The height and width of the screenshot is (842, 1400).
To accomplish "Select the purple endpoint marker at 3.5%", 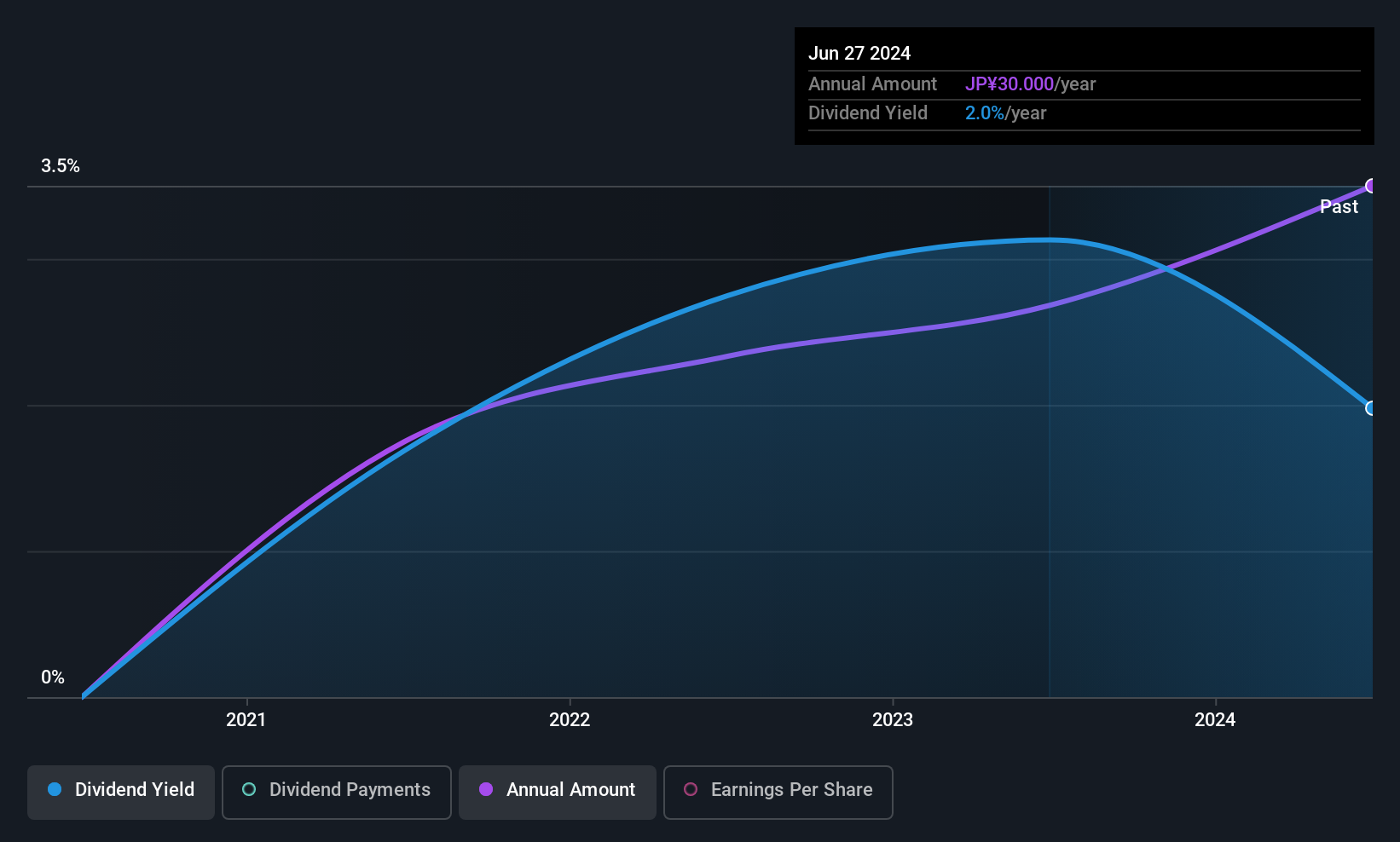I will (x=1371, y=186).
